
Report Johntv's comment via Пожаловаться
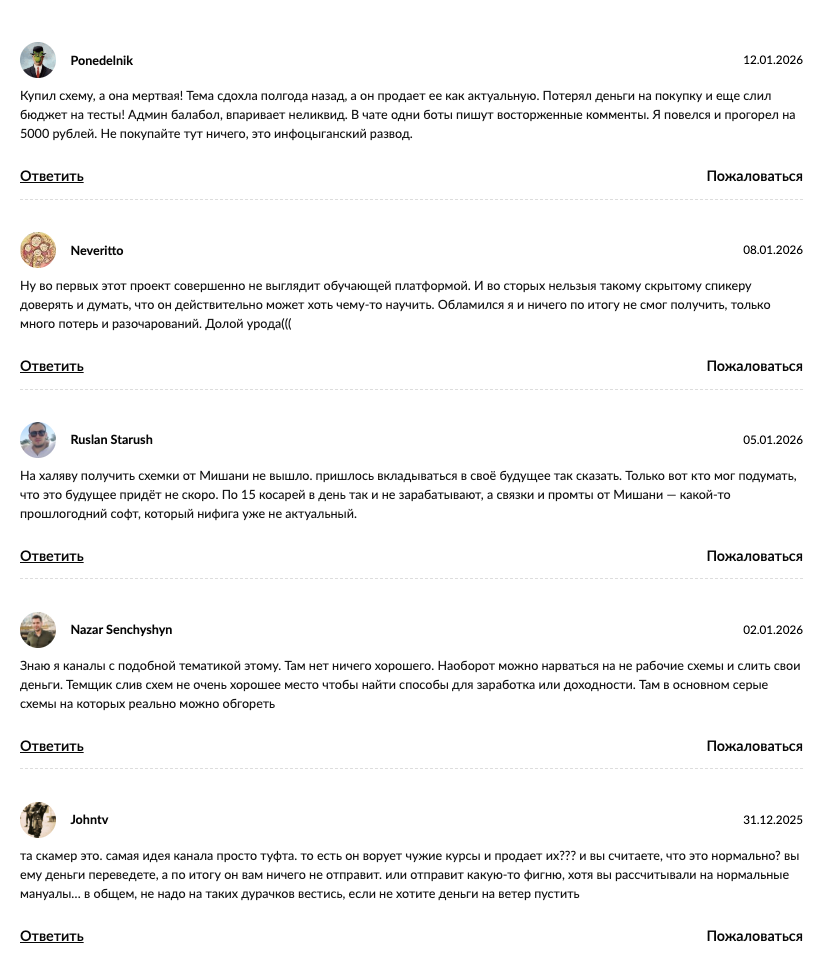(x=754, y=936)
